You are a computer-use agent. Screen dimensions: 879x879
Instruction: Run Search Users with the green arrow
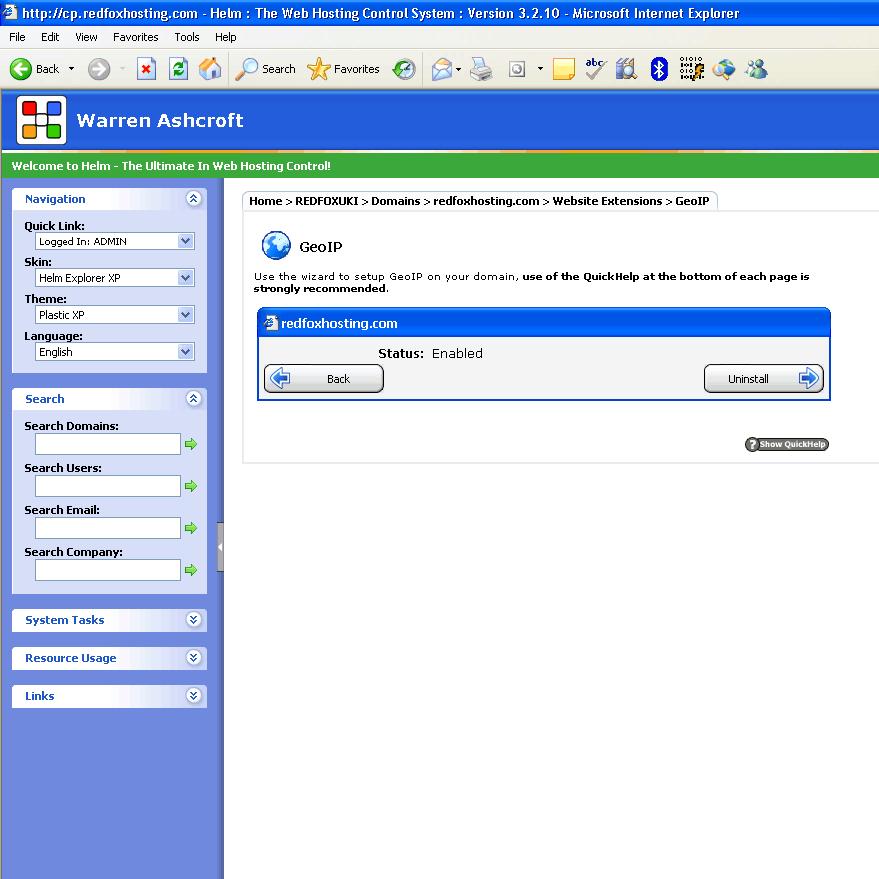[x=191, y=486]
